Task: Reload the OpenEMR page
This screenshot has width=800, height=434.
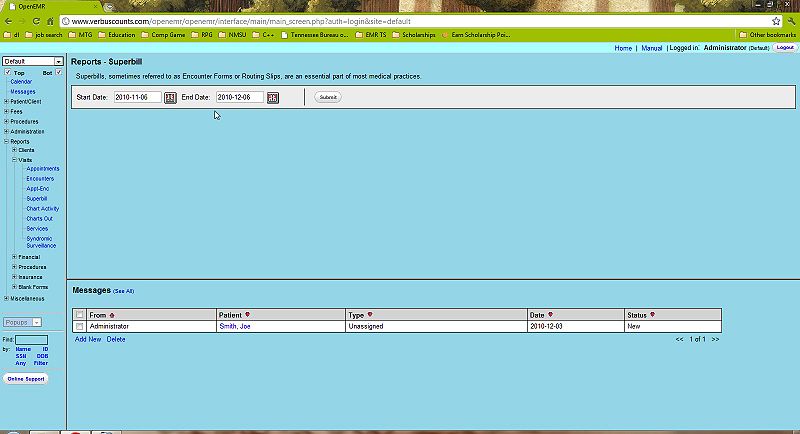Action: pyautogui.click(x=36, y=21)
